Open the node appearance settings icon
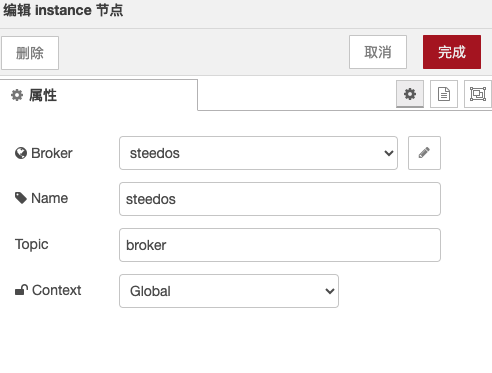Viewport: 492px width, 373px height. coord(478,94)
